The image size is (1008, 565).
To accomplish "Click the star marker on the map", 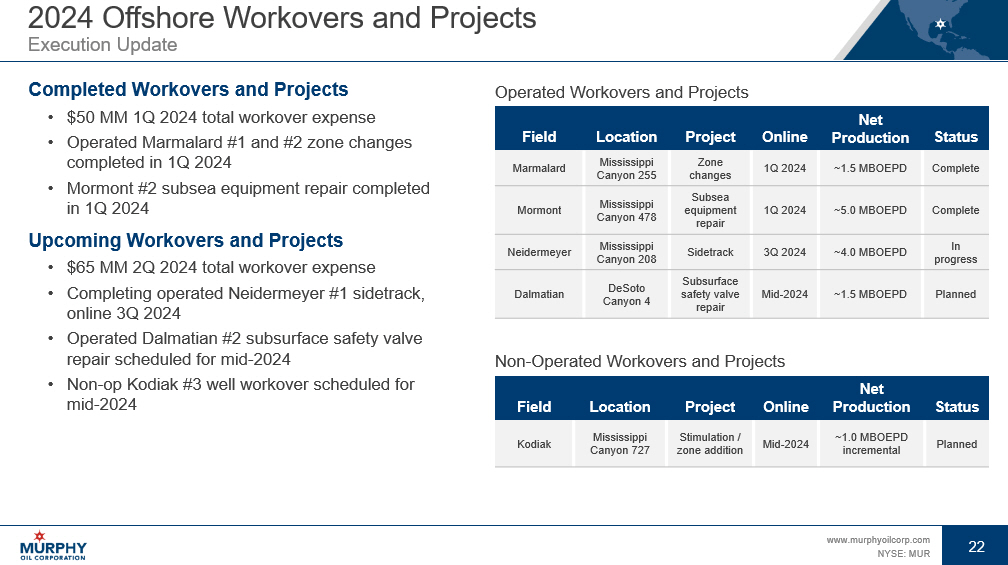I will tap(939, 24).
